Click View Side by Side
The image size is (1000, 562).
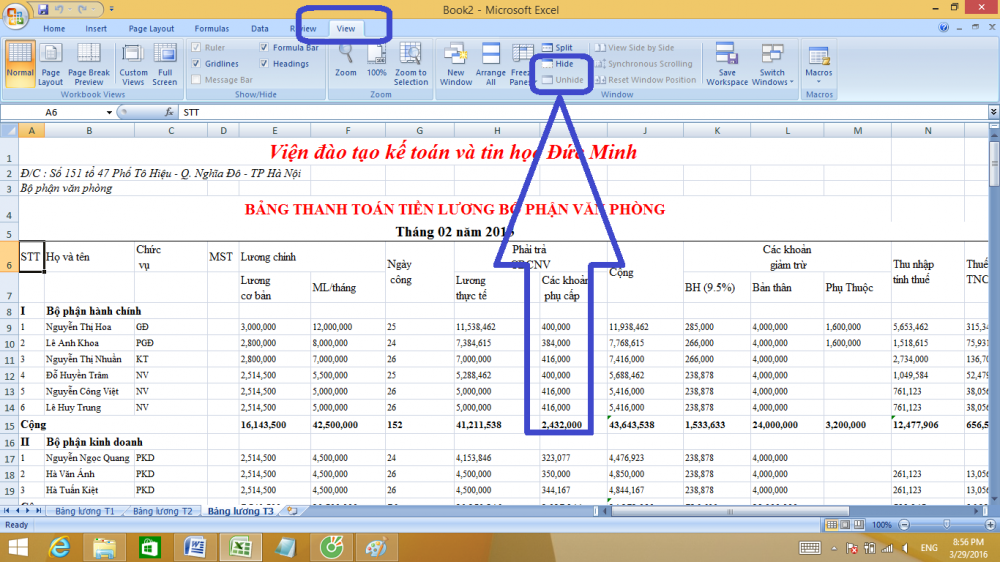click(635, 47)
